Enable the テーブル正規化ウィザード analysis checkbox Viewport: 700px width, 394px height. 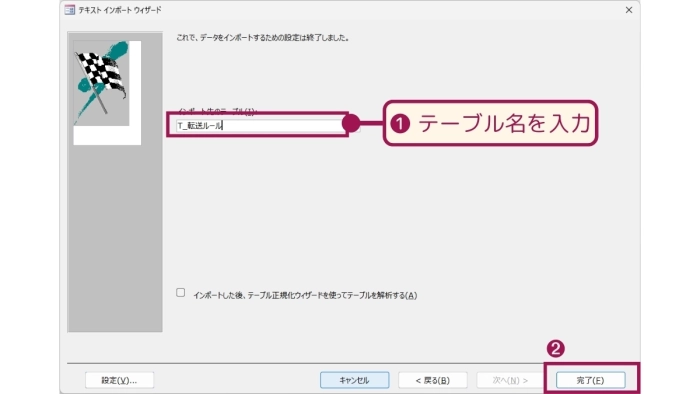pyautogui.click(x=180, y=293)
